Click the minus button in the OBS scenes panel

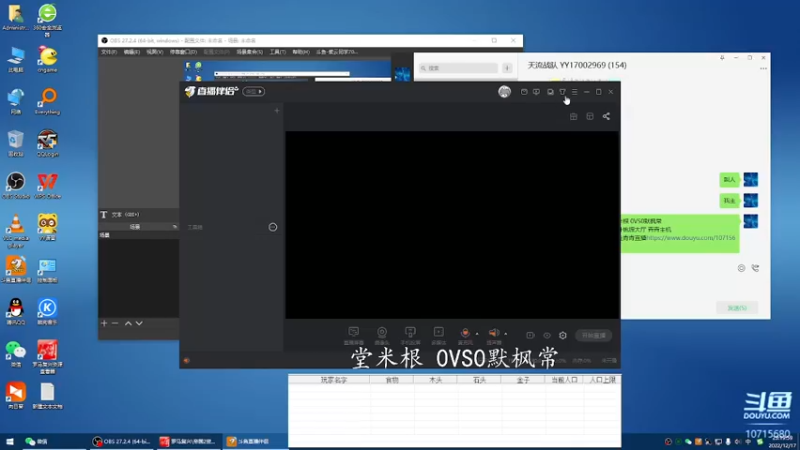[115, 323]
